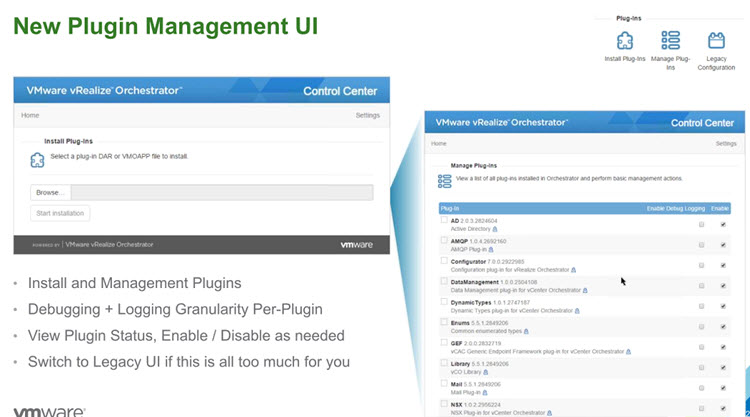This screenshot has width=750, height=417.
Task: Click lock icon after NSX Plug-in description
Action: click(550, 413)
